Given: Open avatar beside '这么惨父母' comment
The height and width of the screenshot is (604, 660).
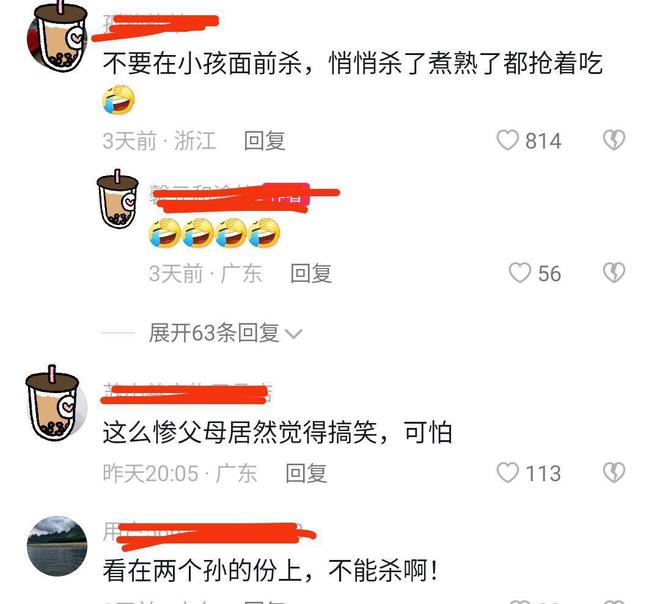Looking at the screenshot, I should pyautogui.click(x=56, y=403).
